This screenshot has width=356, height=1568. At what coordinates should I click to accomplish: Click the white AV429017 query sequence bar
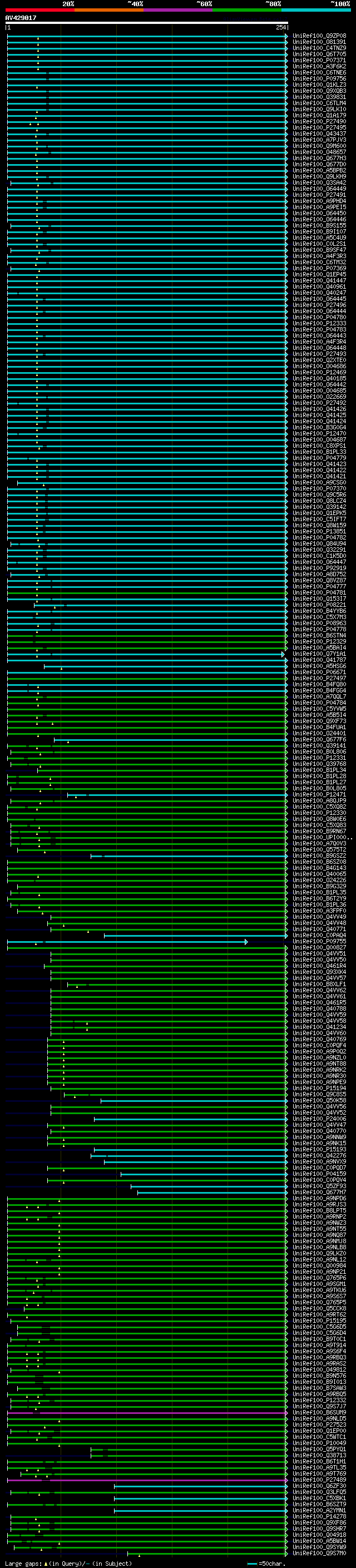pos(146,22)
